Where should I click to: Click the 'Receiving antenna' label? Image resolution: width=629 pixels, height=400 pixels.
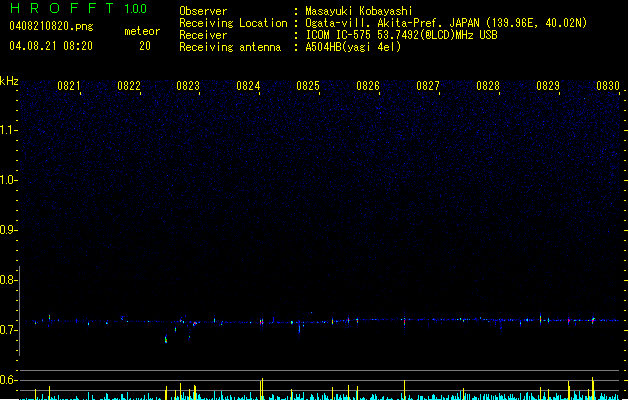point(230,47)
